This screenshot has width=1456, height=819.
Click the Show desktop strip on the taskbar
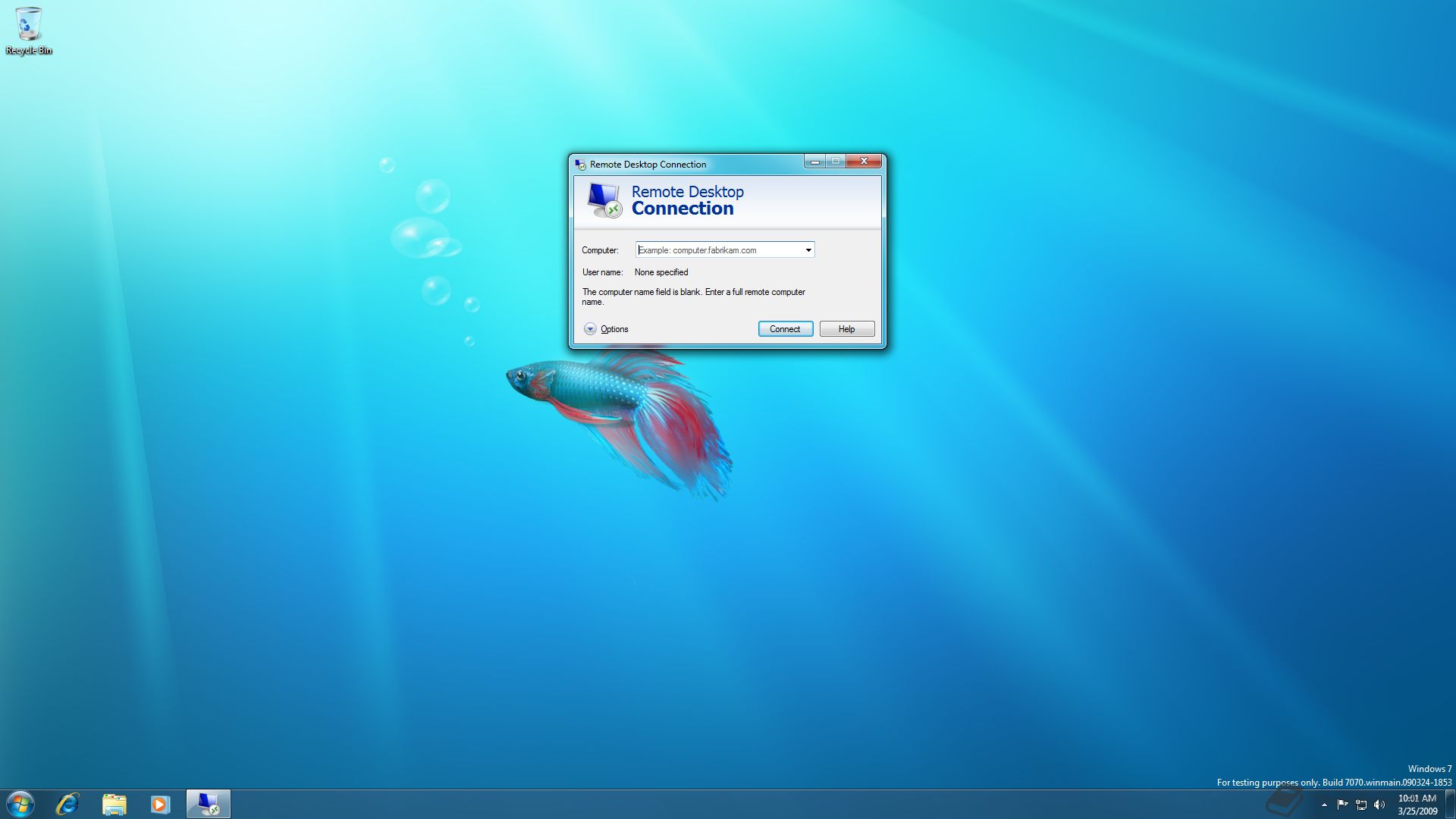click(x=1450, y=804)
